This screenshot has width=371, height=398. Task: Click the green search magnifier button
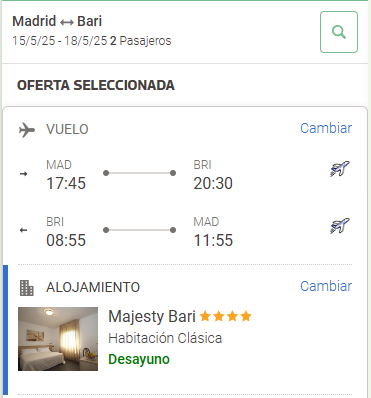coord(339,32)
